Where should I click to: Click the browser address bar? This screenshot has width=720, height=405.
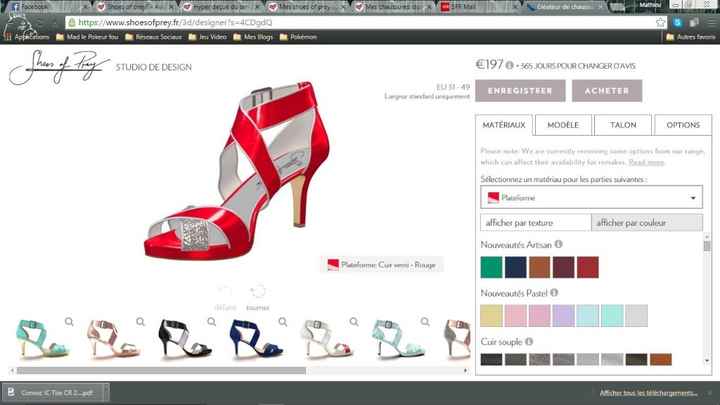(x=360, y=22)
